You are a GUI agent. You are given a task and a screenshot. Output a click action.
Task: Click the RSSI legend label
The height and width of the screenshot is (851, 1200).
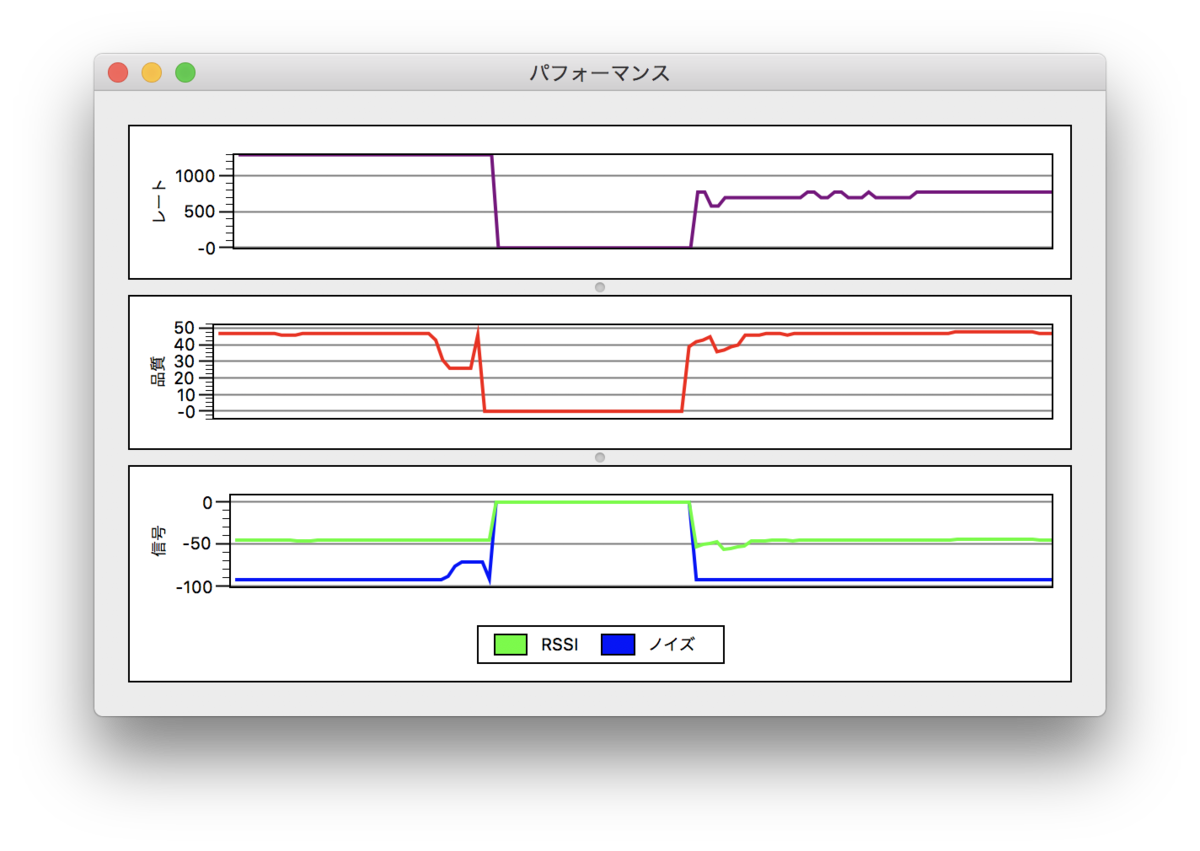(560, 645)
